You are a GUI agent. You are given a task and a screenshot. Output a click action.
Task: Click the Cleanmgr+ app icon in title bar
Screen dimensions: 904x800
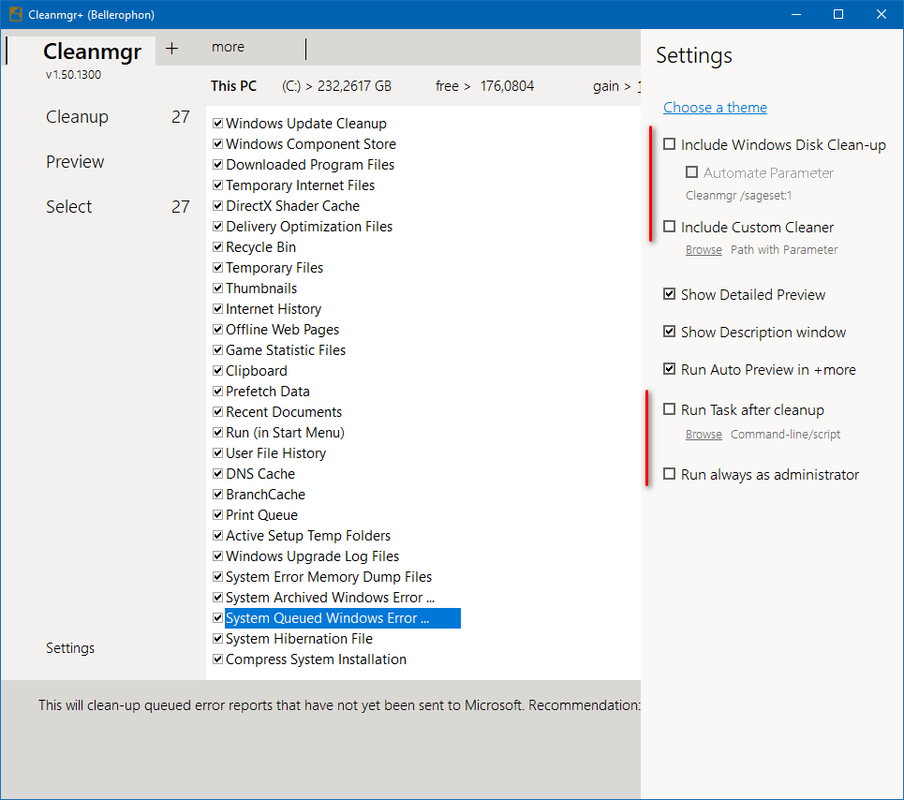tap(16, 14)
